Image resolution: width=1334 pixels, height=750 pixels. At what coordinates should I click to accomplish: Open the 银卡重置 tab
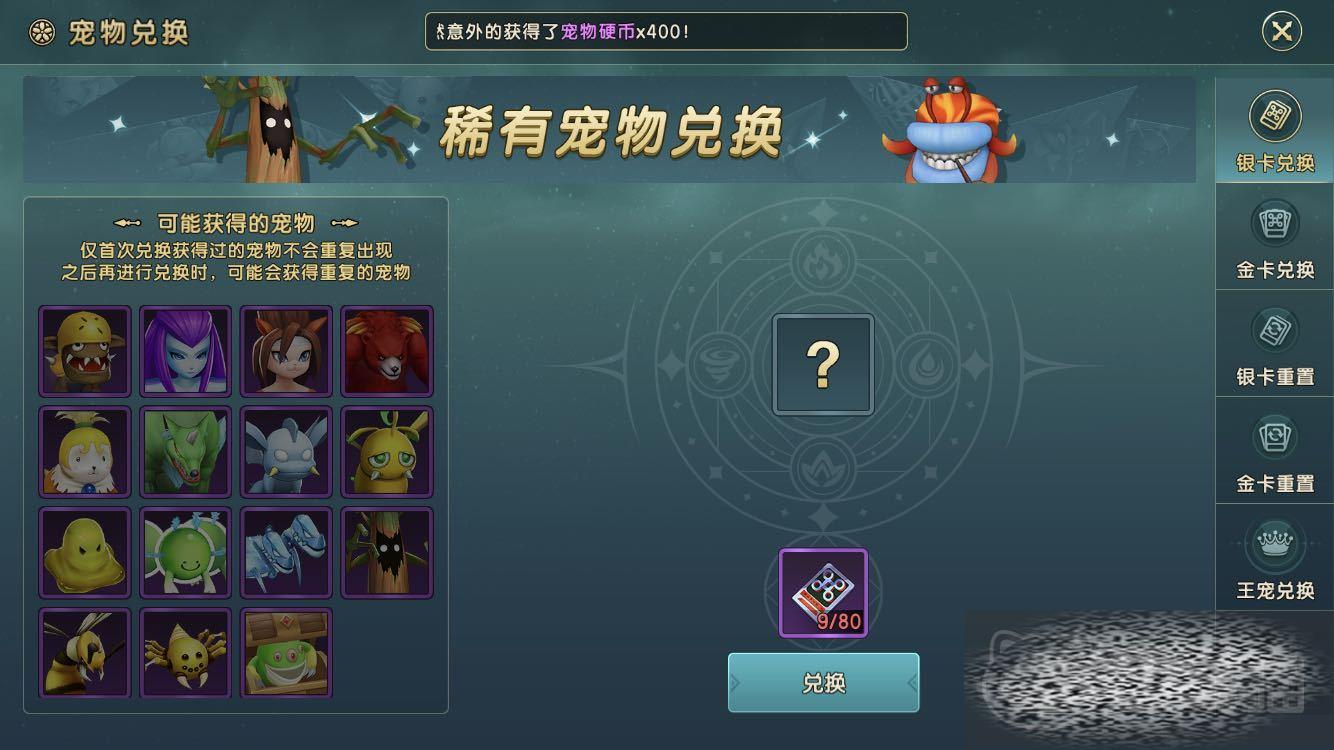[x=1275, y=345]
